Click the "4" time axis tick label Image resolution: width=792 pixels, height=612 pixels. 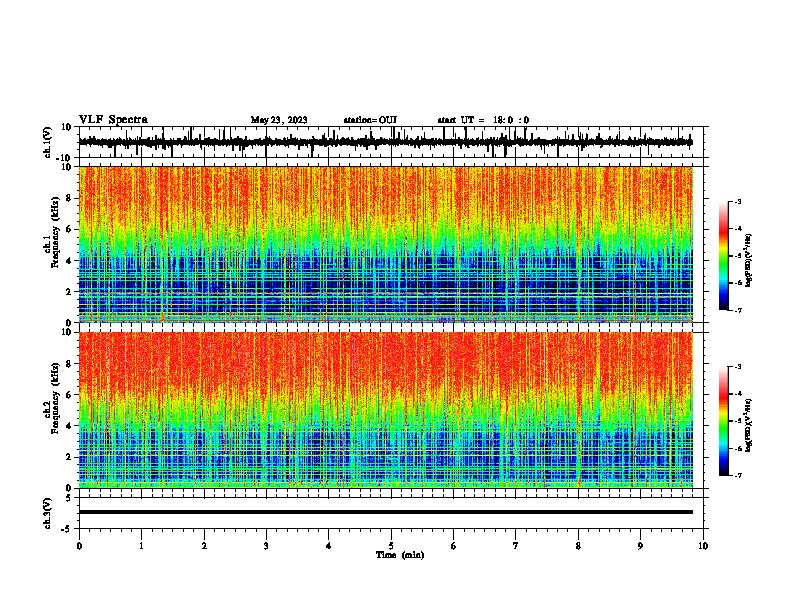tap(329, 546)
